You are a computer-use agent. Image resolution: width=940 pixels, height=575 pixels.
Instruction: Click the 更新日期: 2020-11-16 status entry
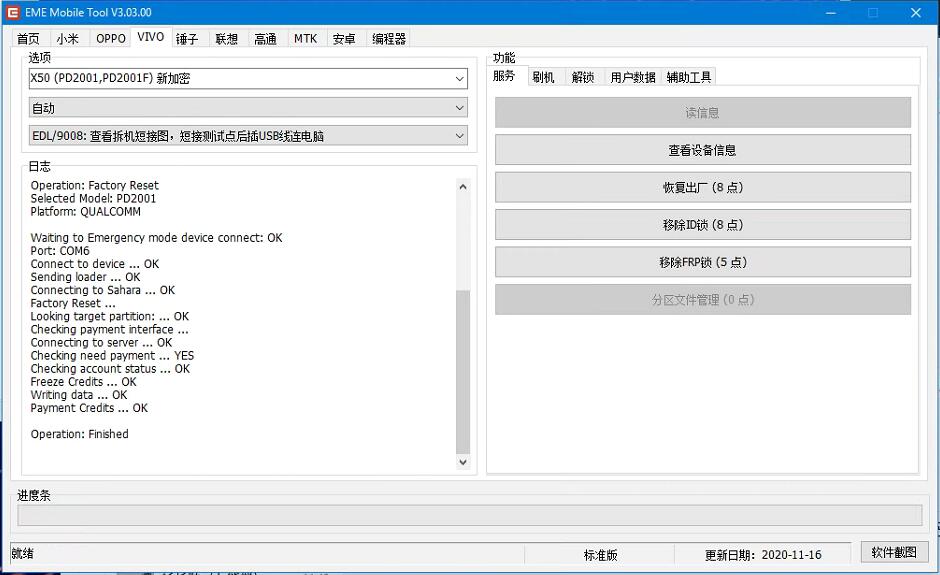(763, 555)
